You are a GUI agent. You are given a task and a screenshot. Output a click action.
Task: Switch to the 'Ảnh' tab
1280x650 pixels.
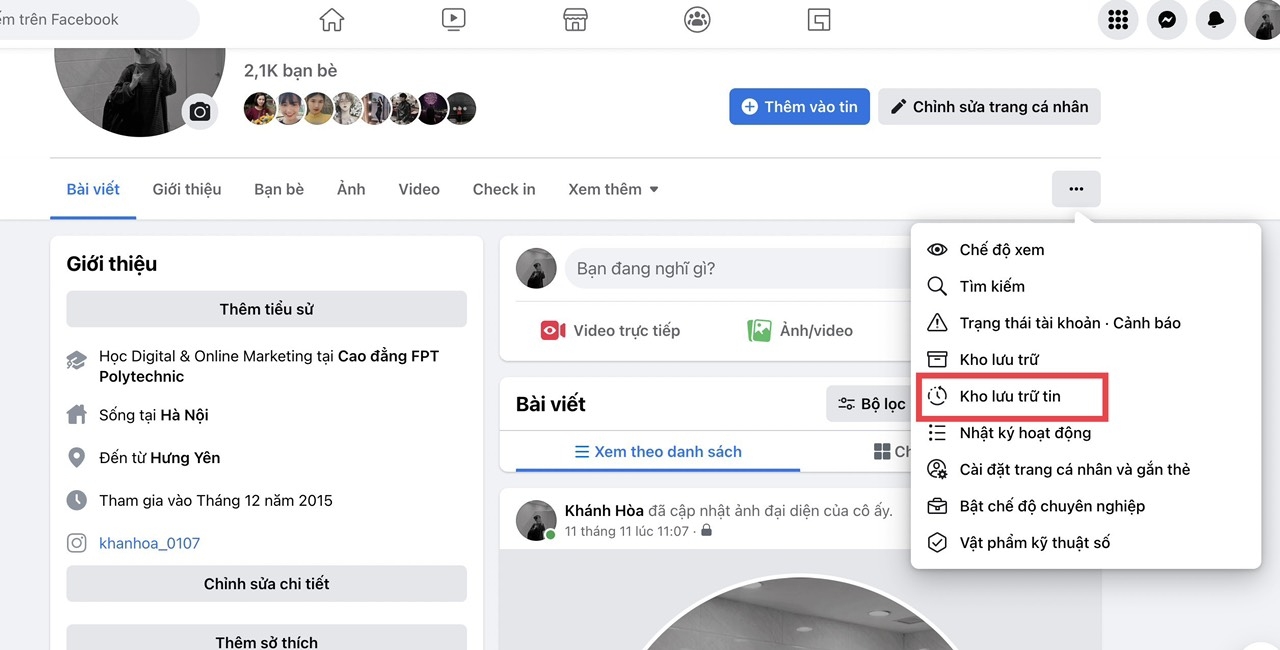351,189
